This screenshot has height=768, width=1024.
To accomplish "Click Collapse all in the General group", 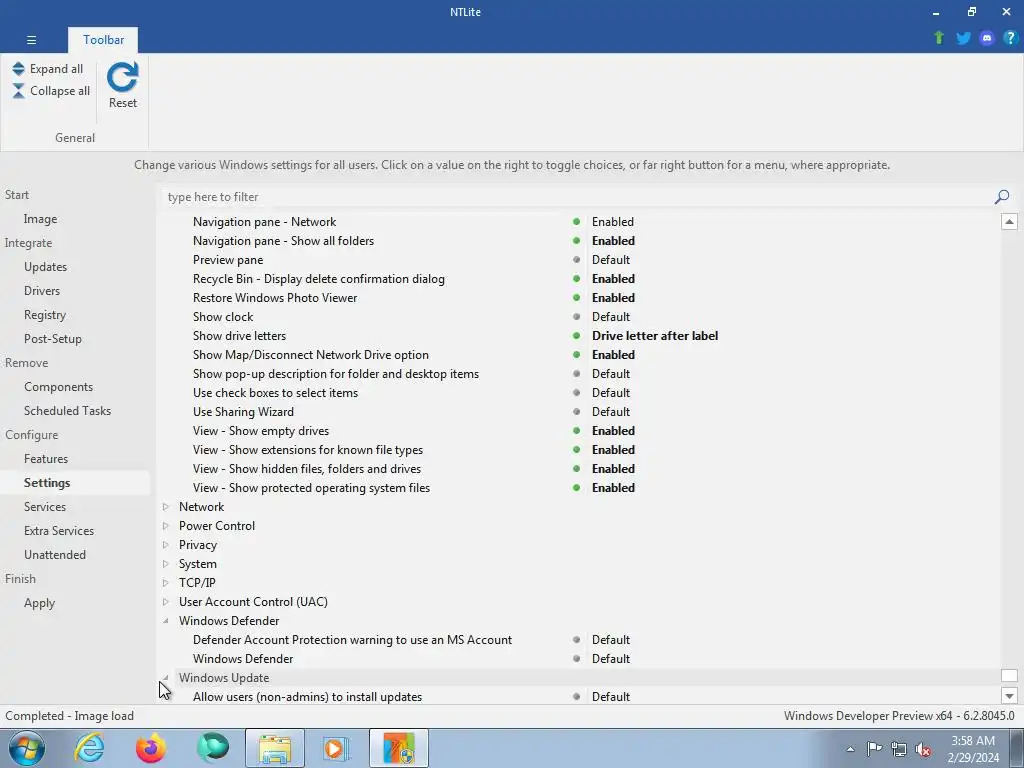I will point(51,91).
